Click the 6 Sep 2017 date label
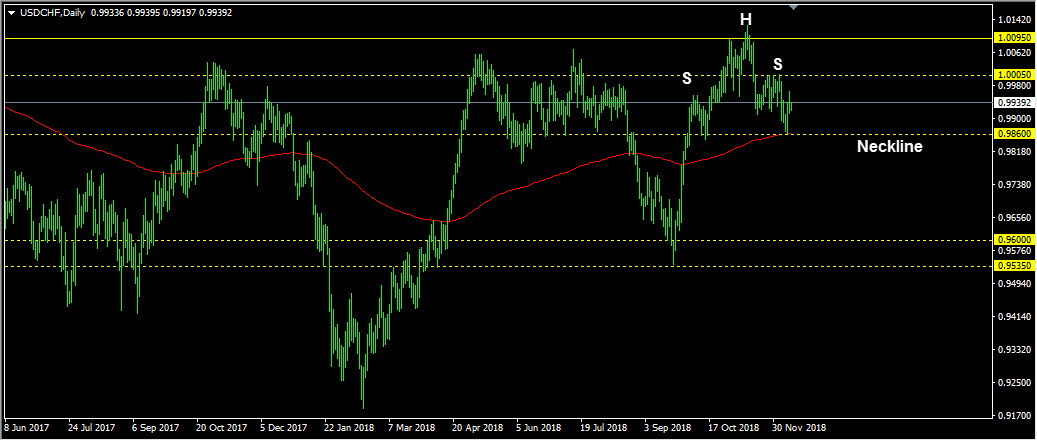This screenshot has height=441, width=1037. (x=155, y=428)
